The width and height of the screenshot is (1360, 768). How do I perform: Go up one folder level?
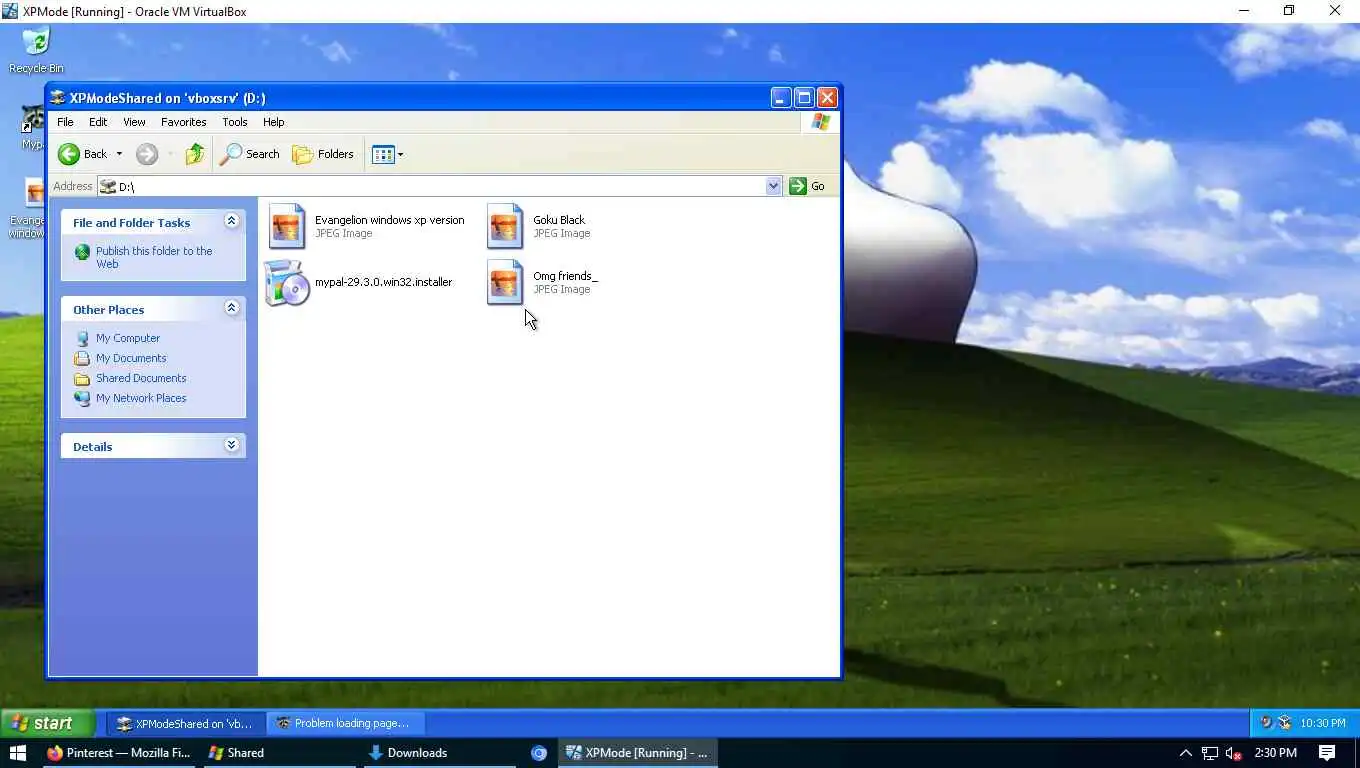pos(195,154)
